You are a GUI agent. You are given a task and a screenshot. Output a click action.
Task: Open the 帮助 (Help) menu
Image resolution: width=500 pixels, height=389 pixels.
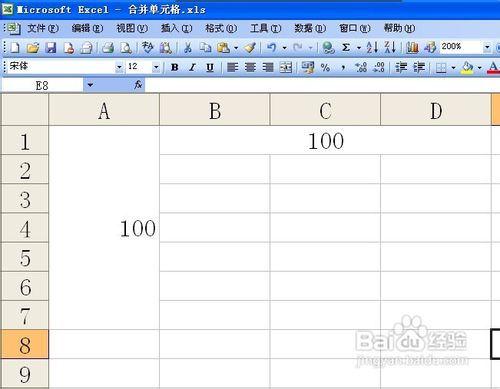[399, 28]
